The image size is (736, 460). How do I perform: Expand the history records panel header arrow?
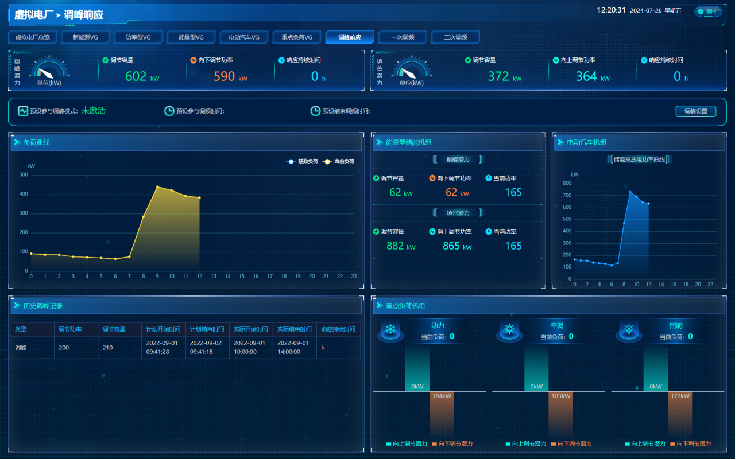pos(17,305)
